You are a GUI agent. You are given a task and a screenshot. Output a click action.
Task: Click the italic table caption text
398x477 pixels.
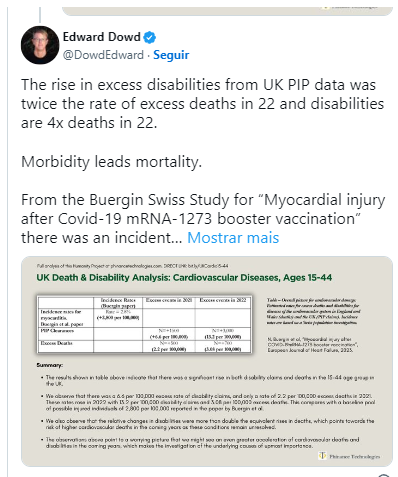point(313,311)
